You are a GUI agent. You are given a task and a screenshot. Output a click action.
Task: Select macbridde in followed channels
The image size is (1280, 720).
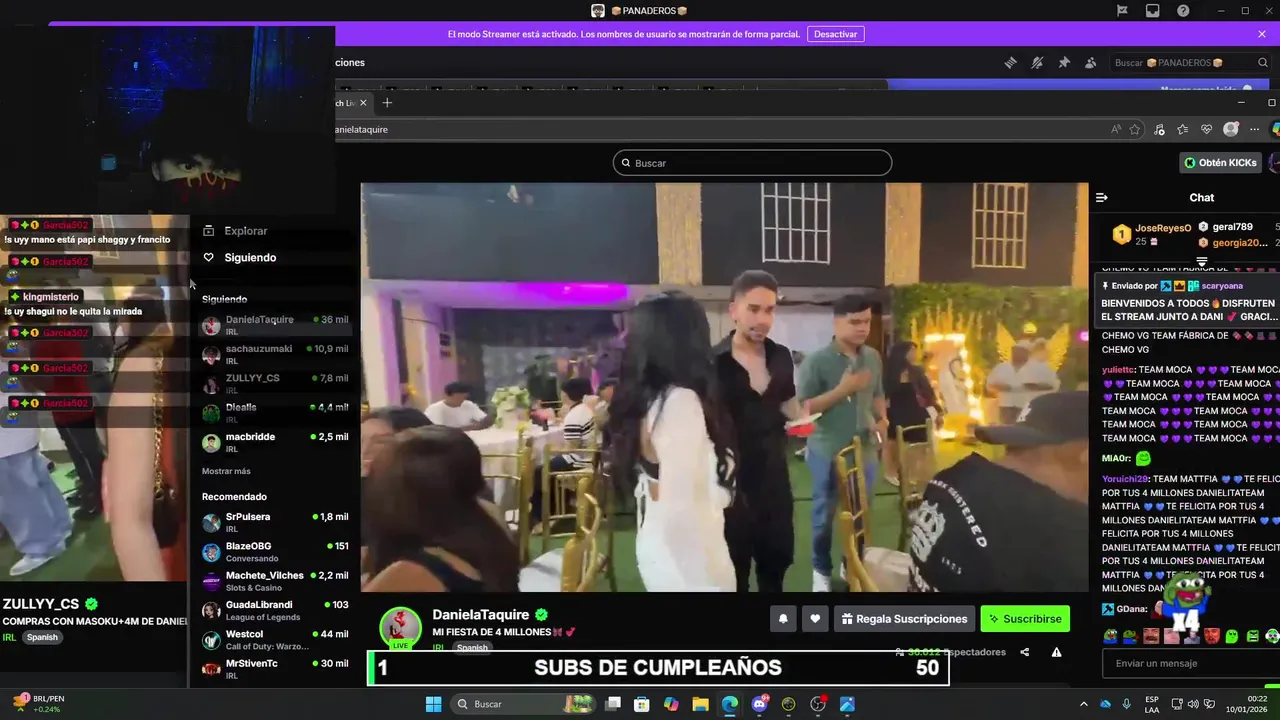click(275, 442)
